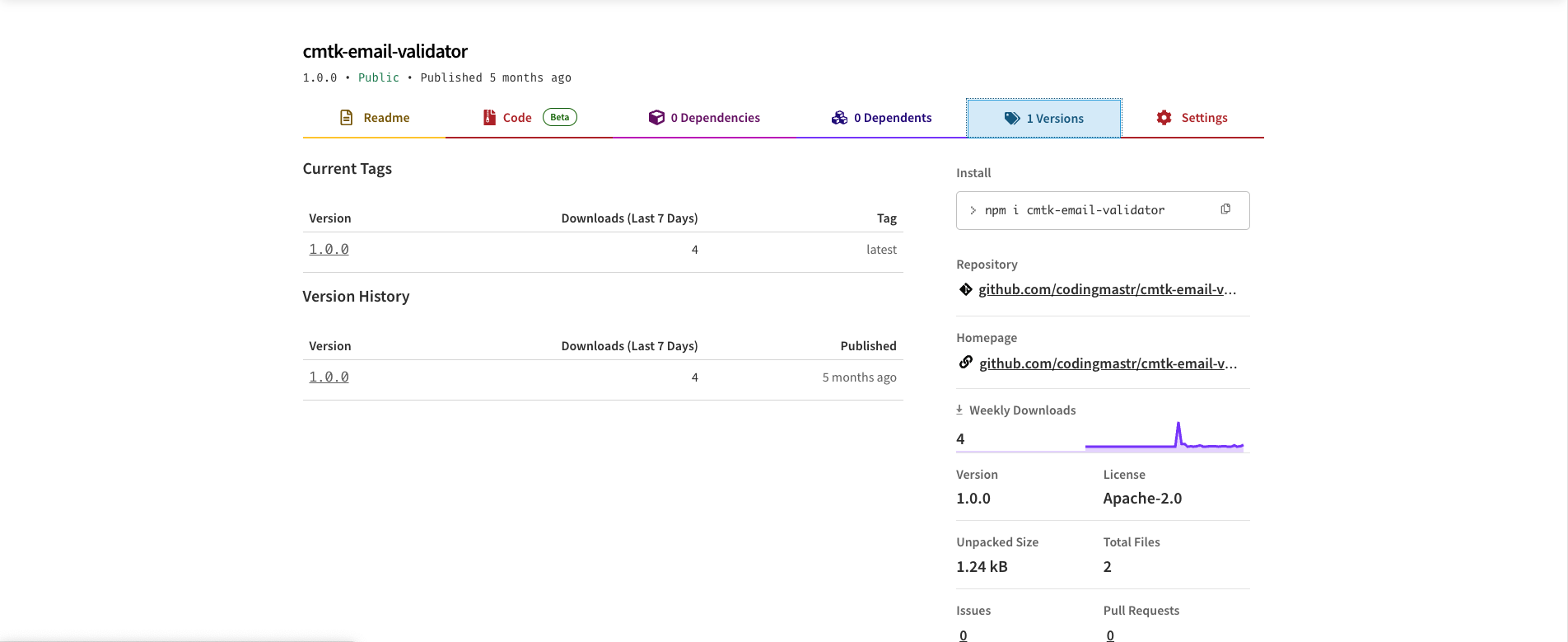The image size is (1568, 642).
Task: Click the weekly downloads sparkline chart
Action: point(1164,437)
